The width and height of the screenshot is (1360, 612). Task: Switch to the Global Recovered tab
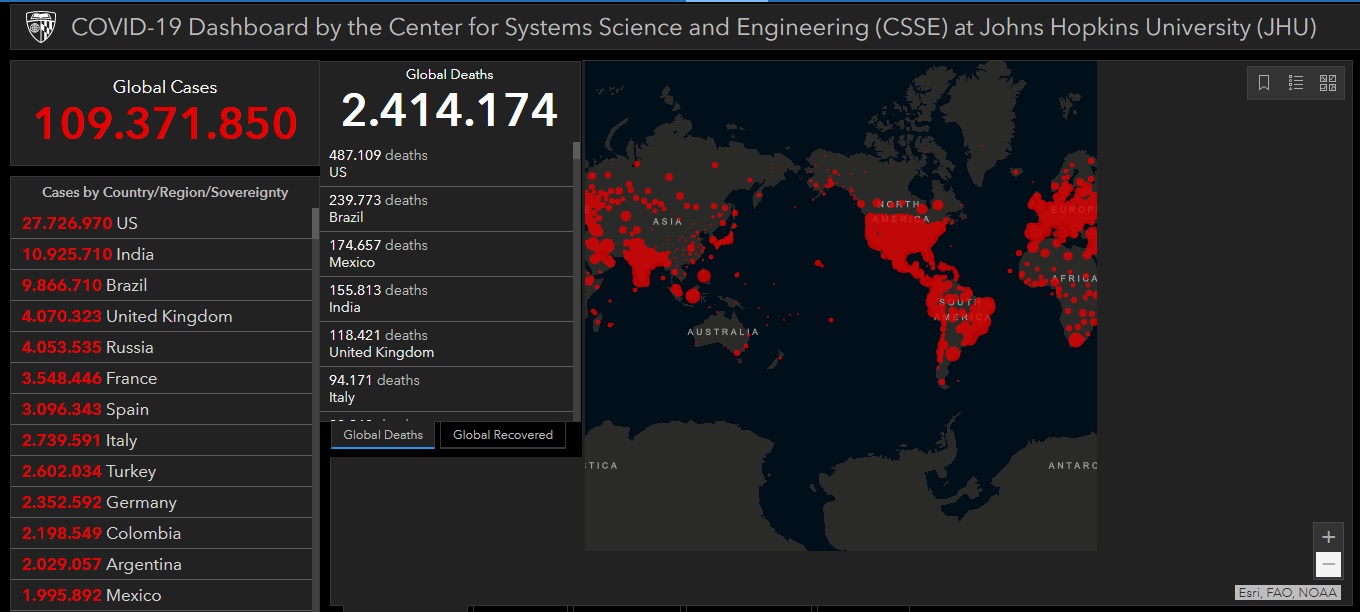pyautogui.click(x=502, y=435)
